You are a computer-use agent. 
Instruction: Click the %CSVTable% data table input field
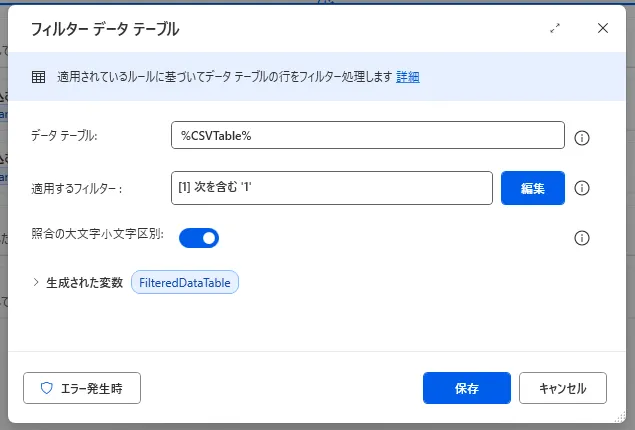point(368,136)
